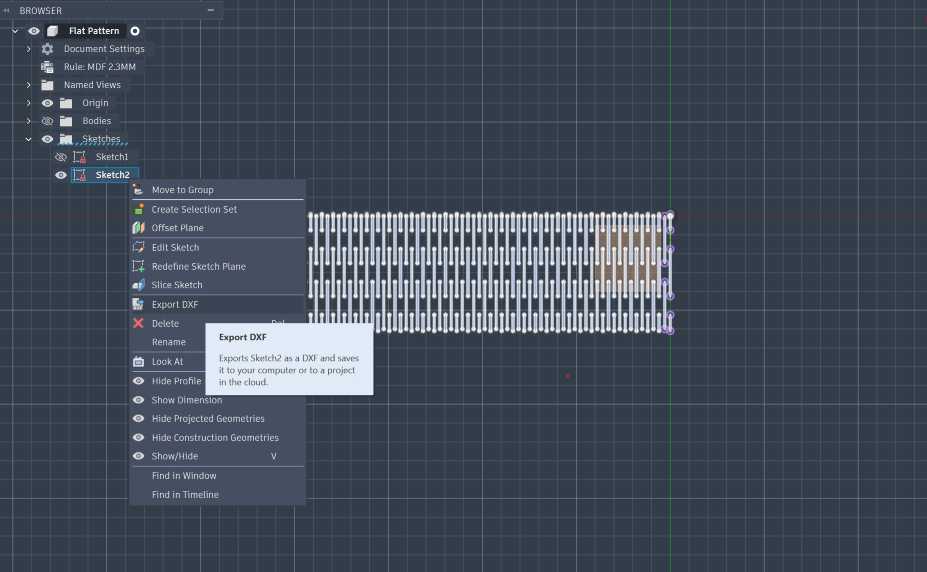Choose Move to Group from context menu
927x572 pixels.
(x=217, y=190)
